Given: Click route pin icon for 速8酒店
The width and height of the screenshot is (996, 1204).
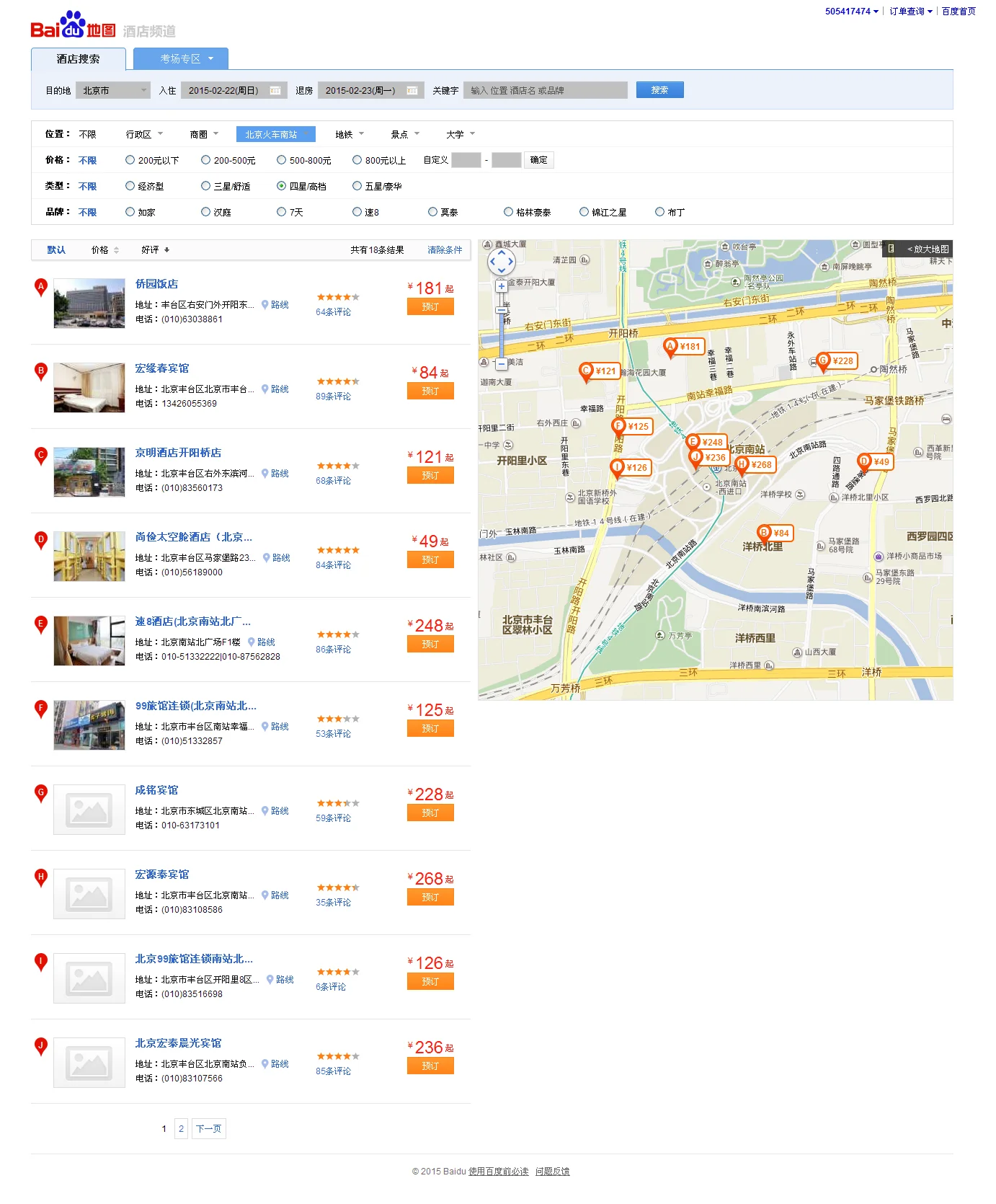Looking at the screenshot, I should tap(252, 642).
